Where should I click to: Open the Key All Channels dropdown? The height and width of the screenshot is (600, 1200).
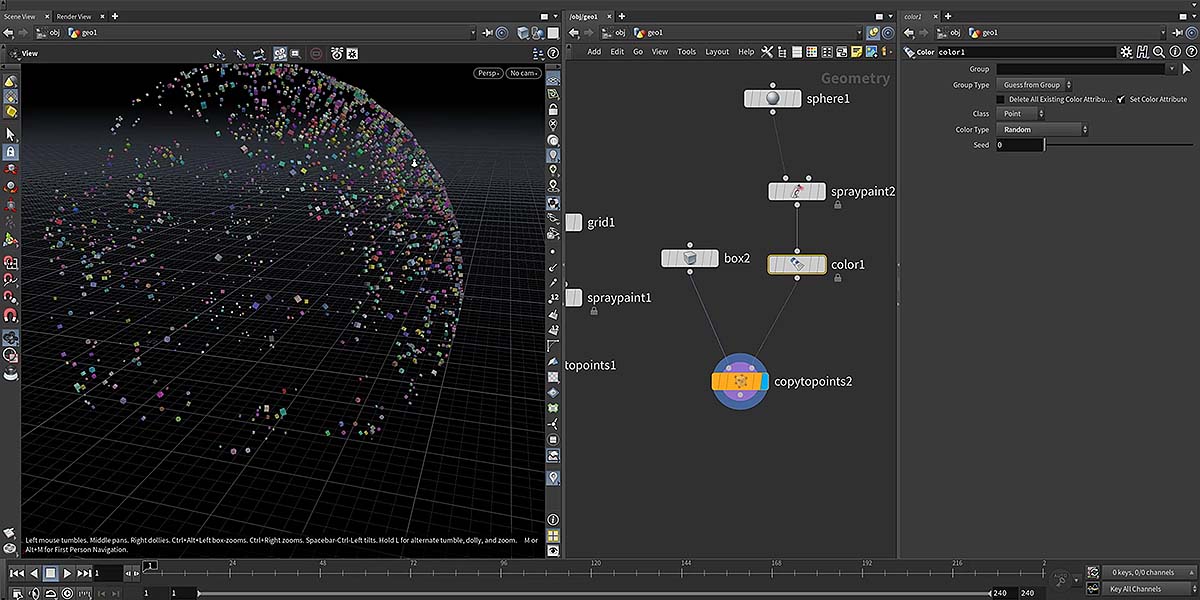click(x=1147, y=589)
